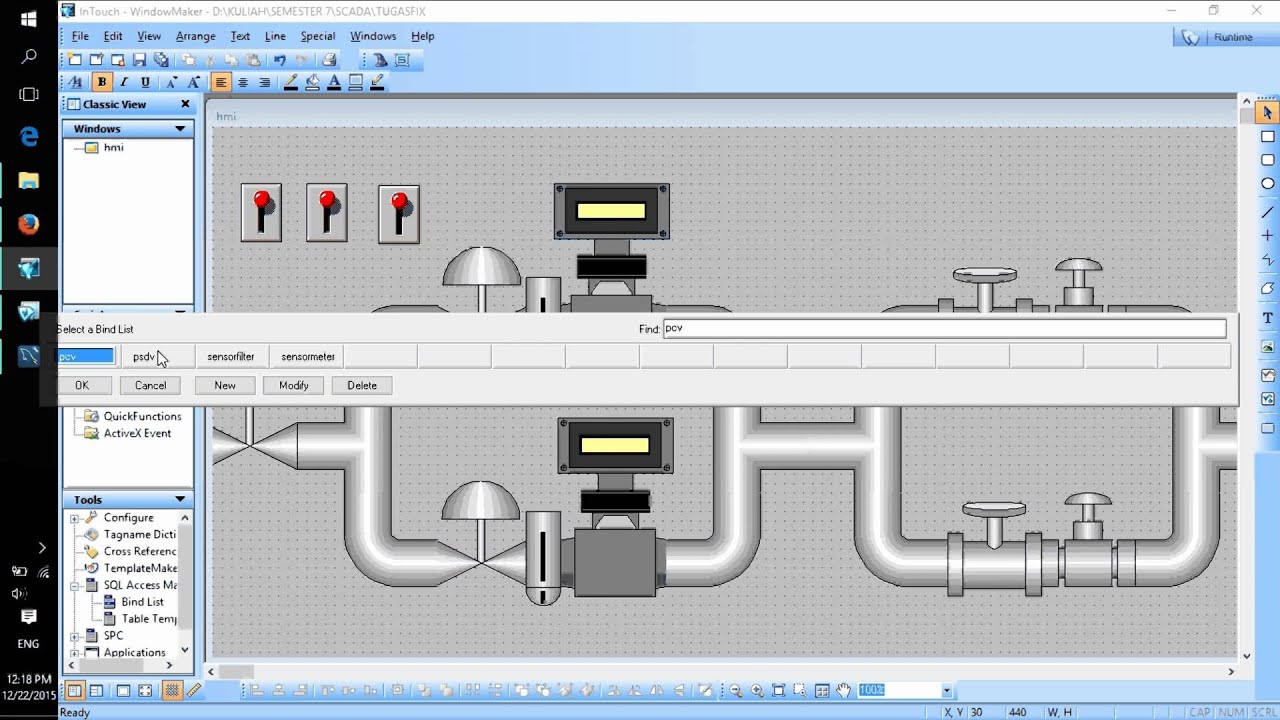The width and height of the screenshot is (1280, 720).
Task: Select the Rounded Rectangle tool
Action: click(x=1268, y=160)
